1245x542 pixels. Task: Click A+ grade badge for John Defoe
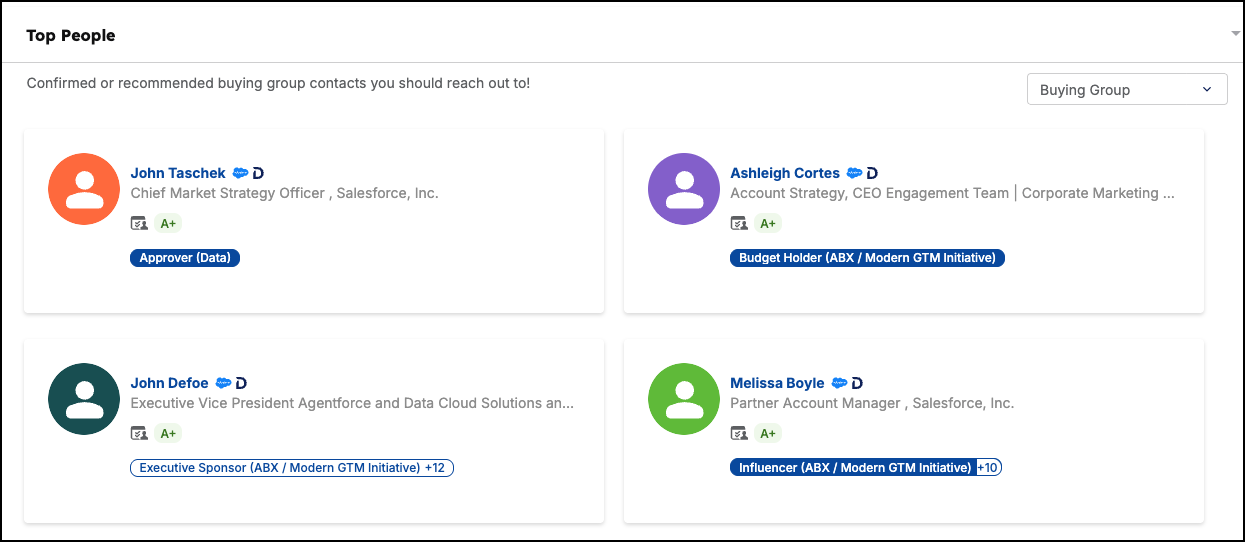(168, 434)
